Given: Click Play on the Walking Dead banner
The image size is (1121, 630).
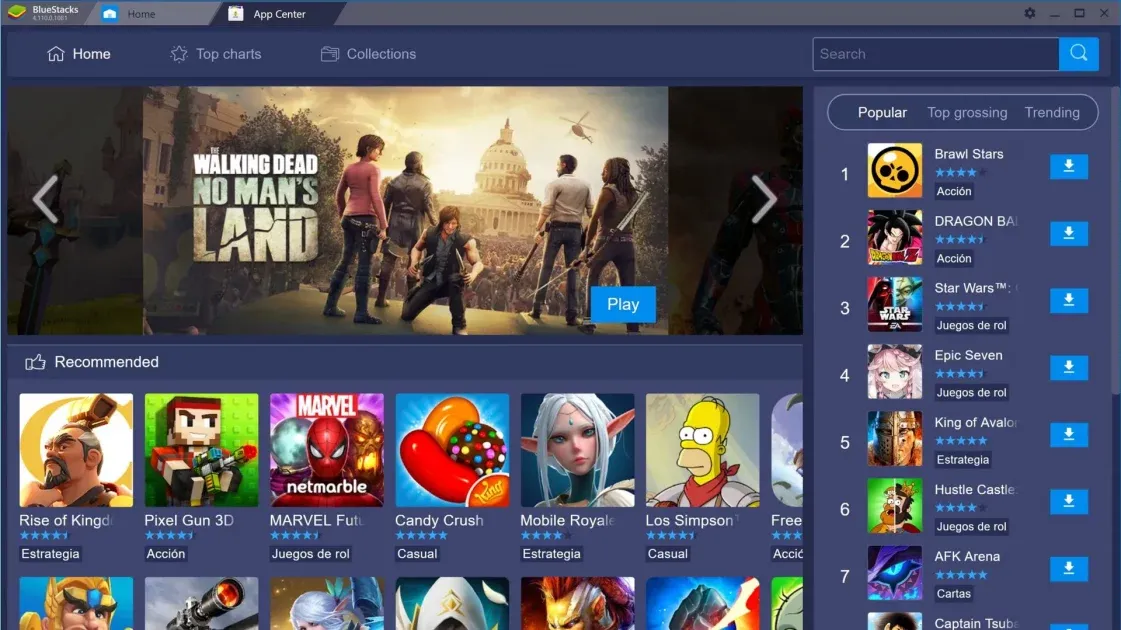Looking at the screenshot, I should 623,304.
